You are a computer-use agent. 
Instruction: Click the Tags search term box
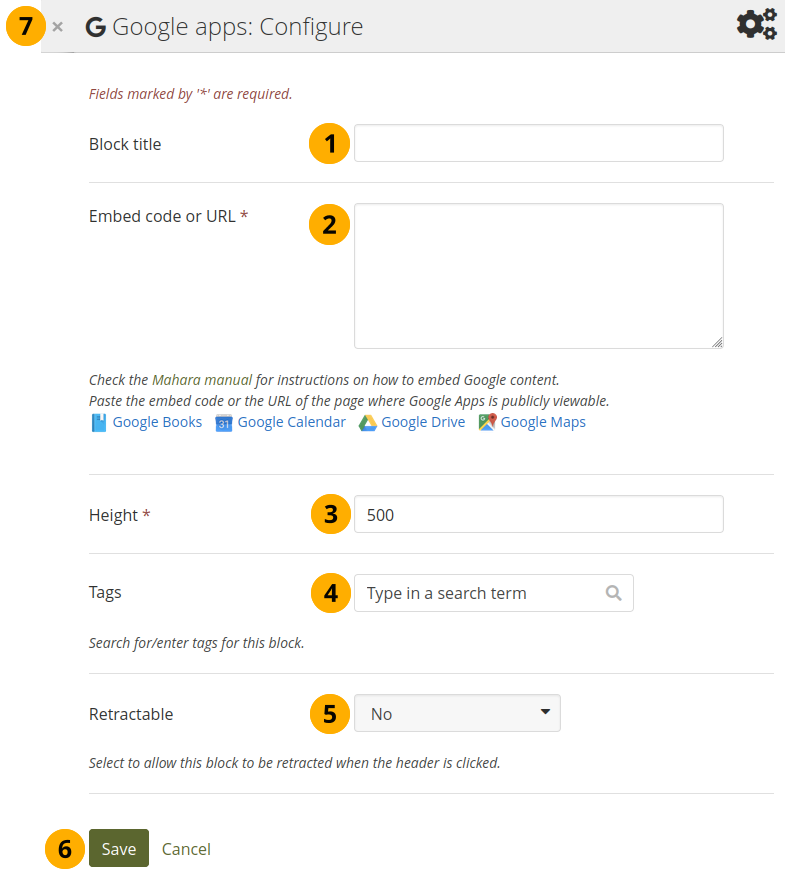(480, 593)
